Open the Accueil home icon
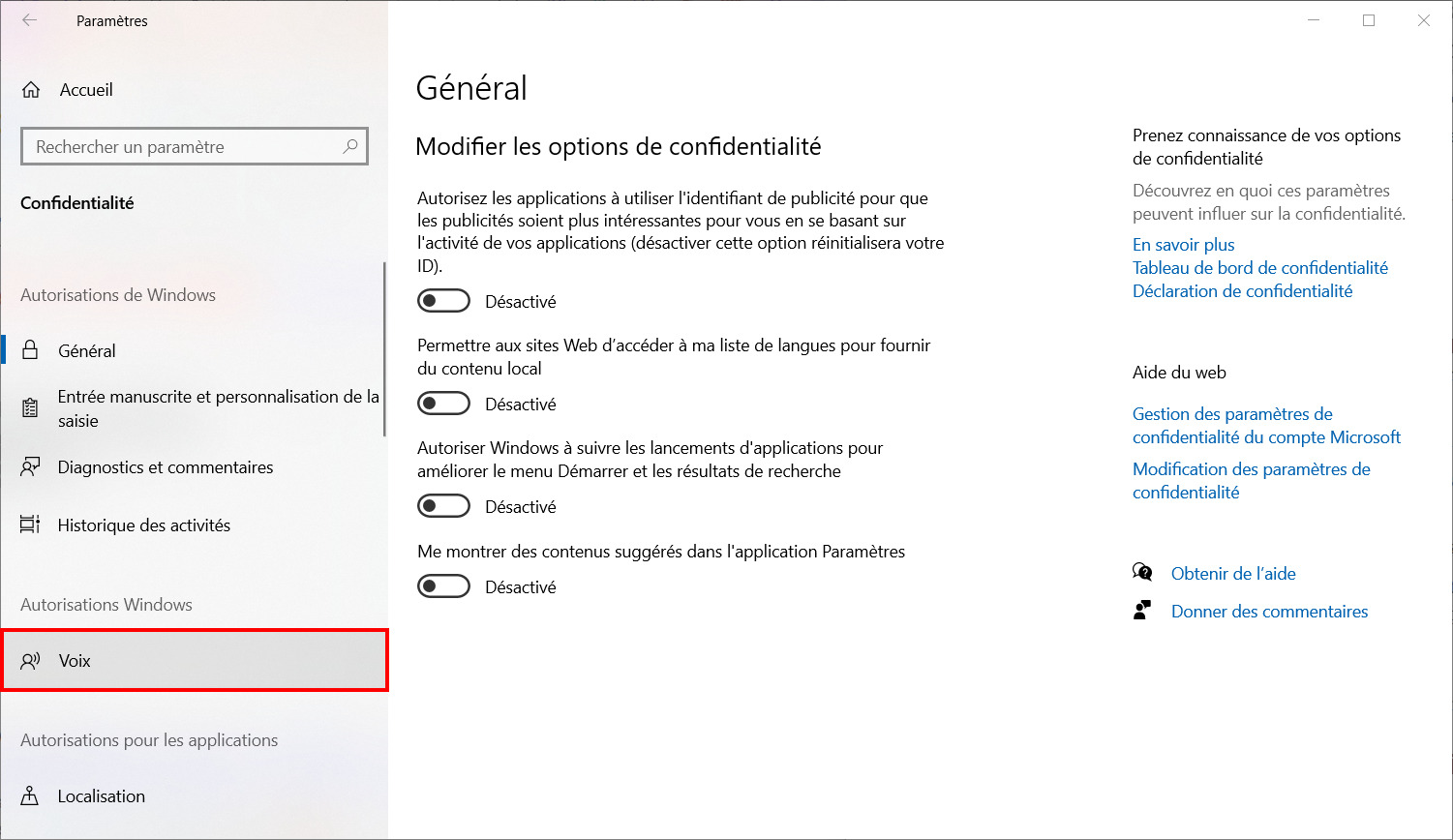The width and height of the screenshot is (1453, 840). pos(31,90)
